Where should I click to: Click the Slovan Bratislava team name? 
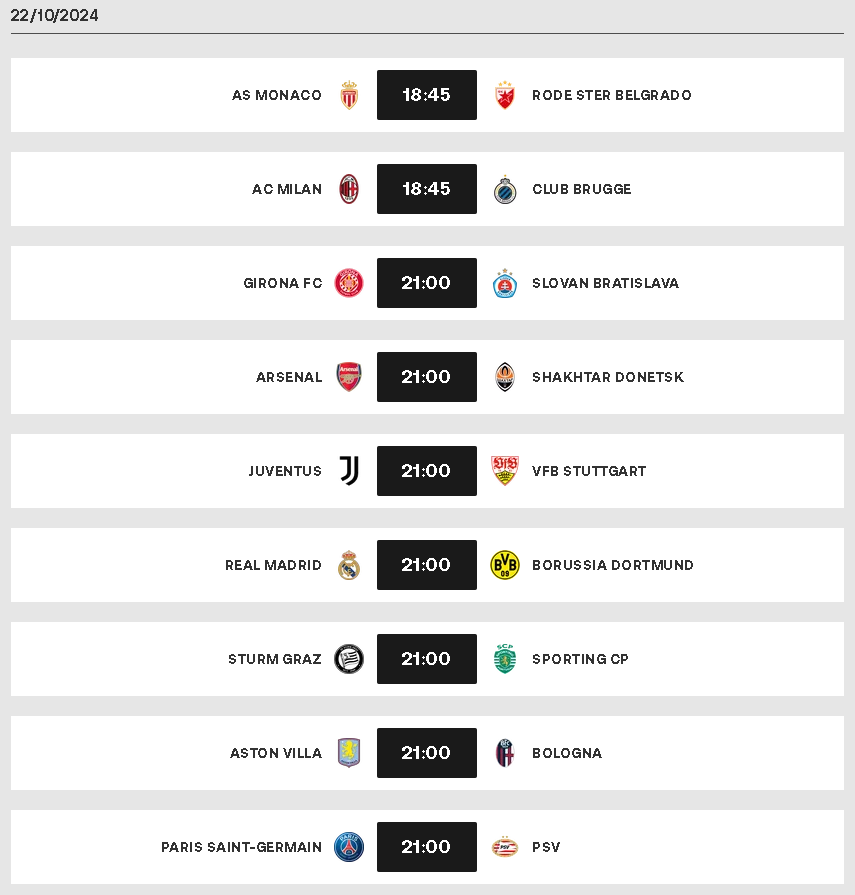606,283
